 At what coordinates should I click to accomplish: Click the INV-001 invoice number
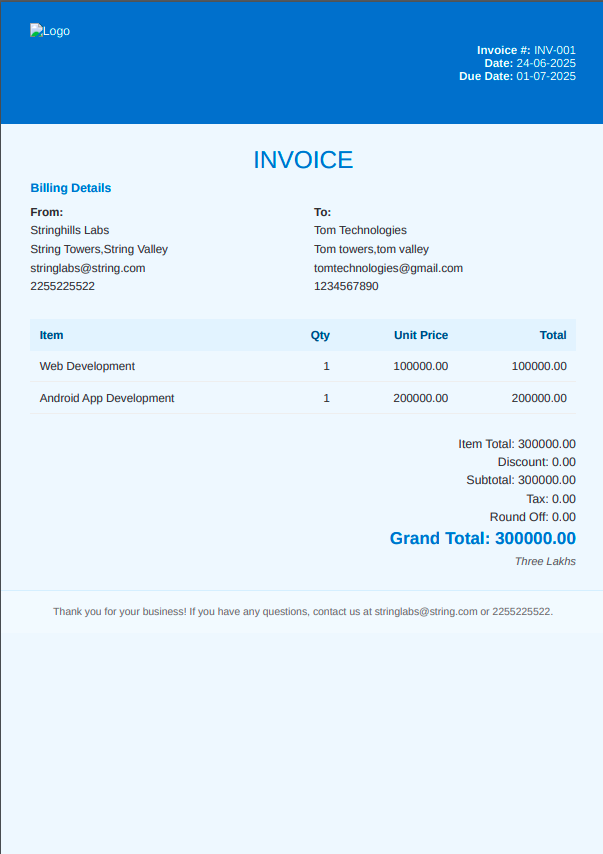click(x=554, y=50)
